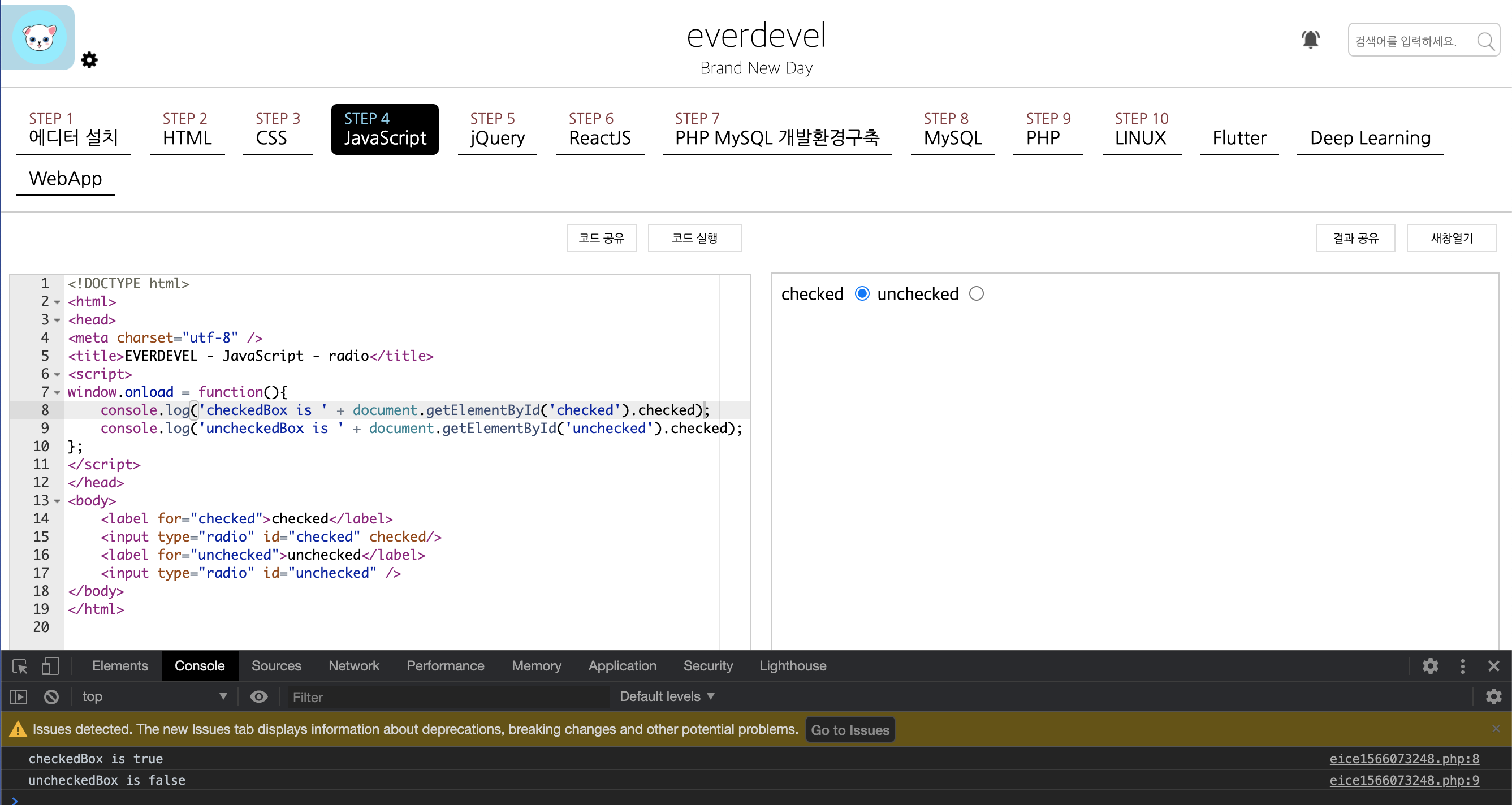
Task: Select the unchecked radio button
Action: click(976, 293)
